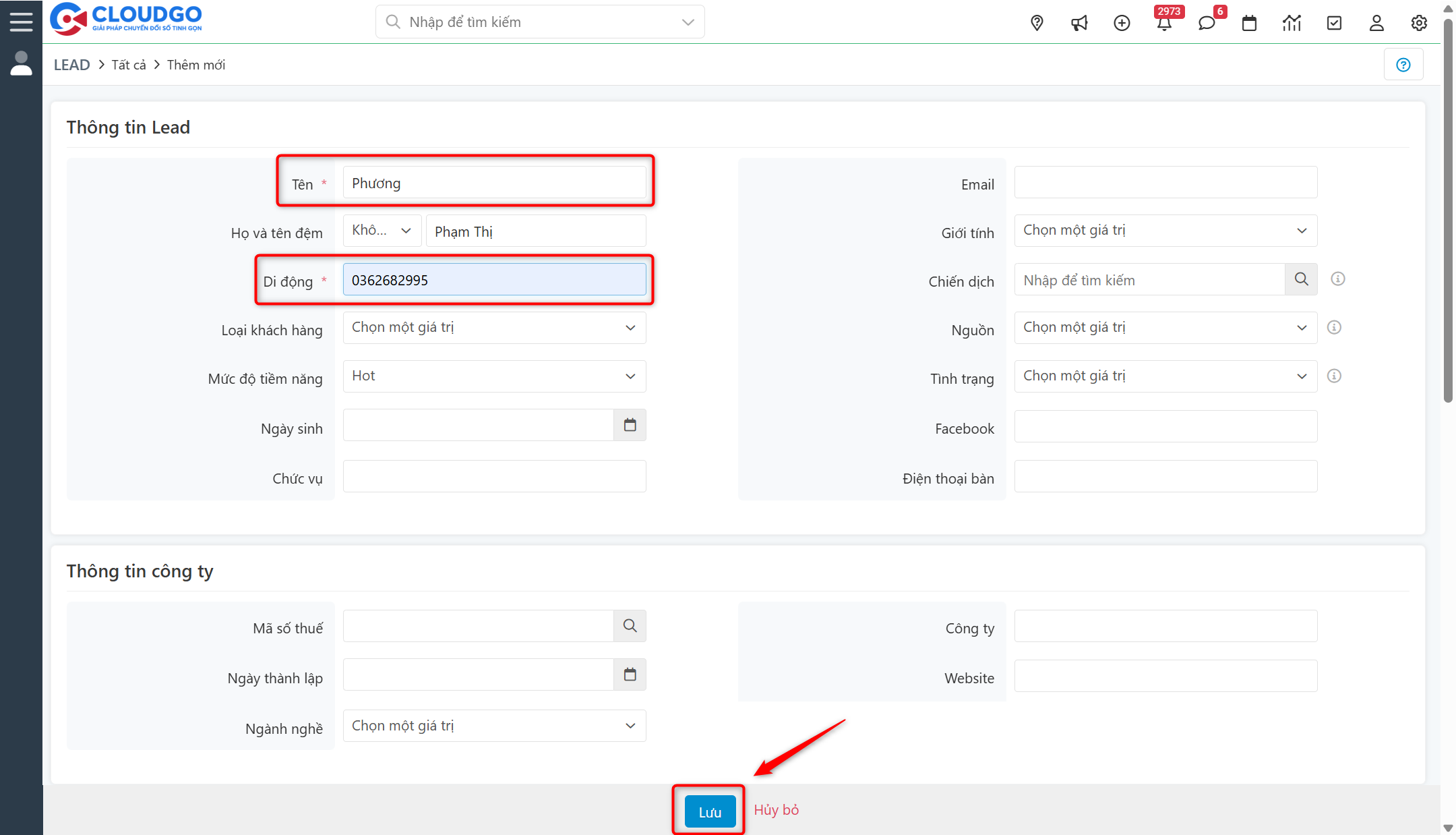The image size is (1456, 835).
Task: Open the hamburger sidebar menu
Action: click(x=21, y=22)
